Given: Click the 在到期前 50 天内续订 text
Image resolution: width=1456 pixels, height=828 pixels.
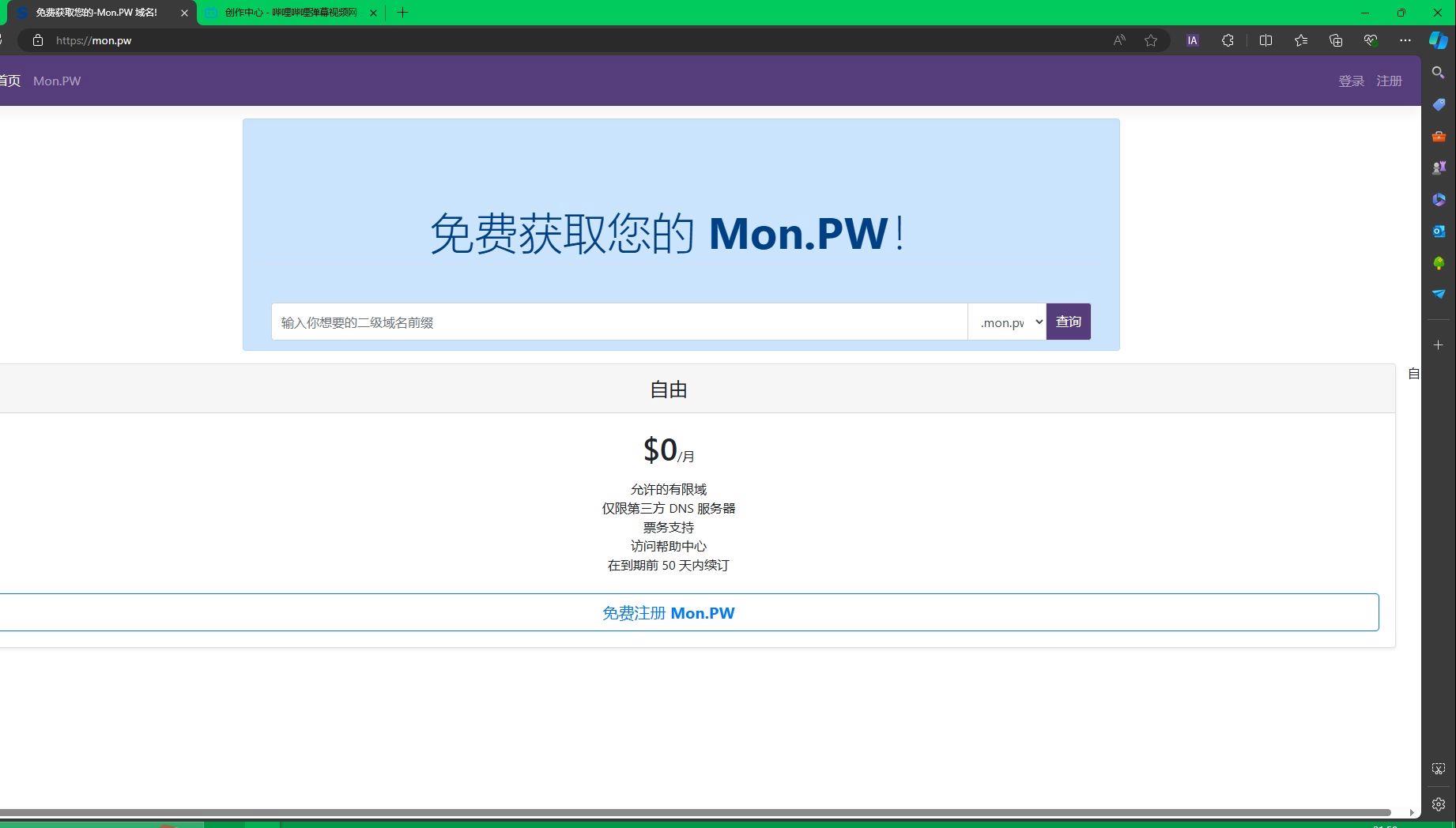Looking at the screenshot, I should [669, 565].
